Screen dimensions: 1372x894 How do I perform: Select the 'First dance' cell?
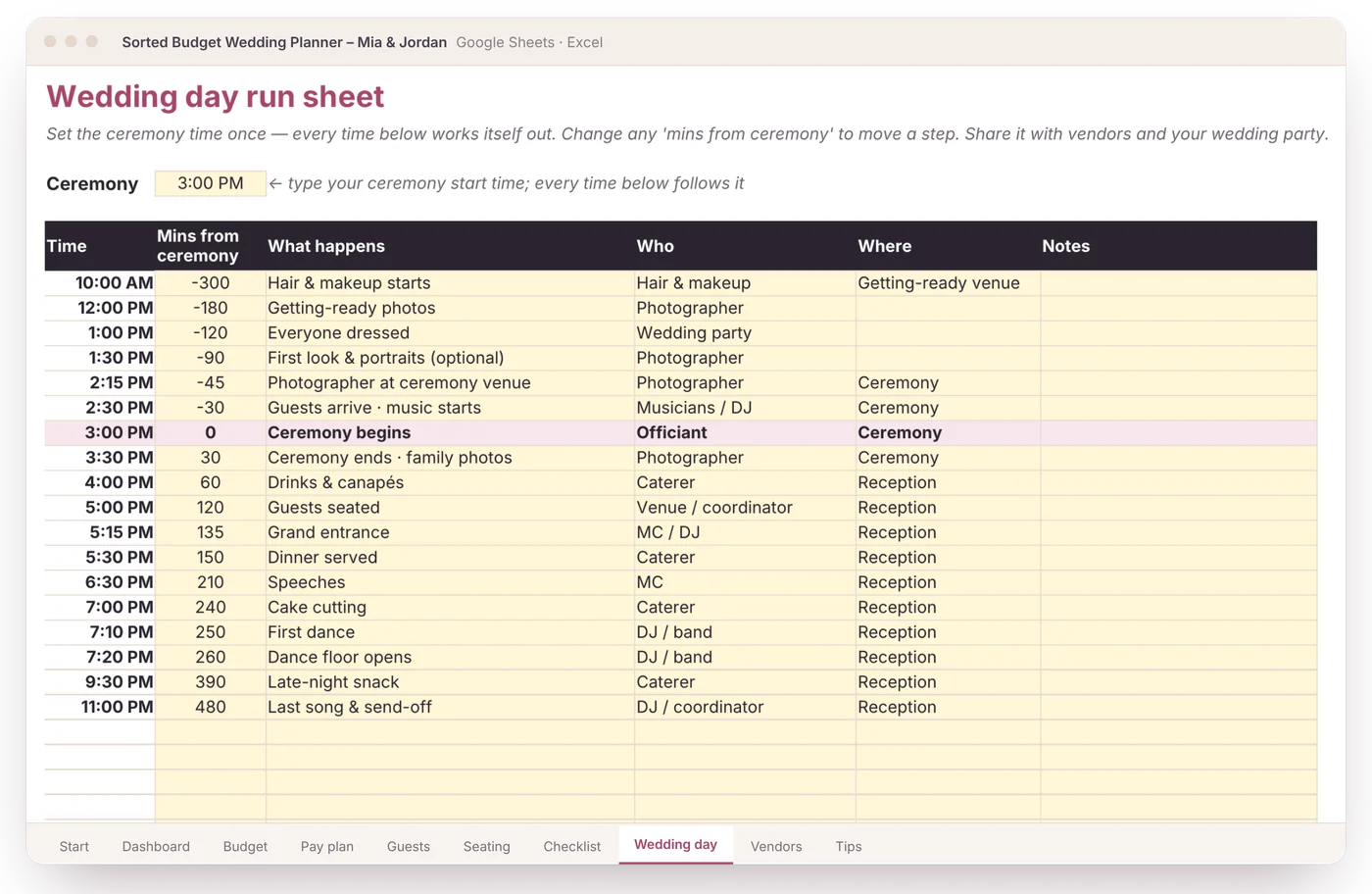tap(450, 632)
